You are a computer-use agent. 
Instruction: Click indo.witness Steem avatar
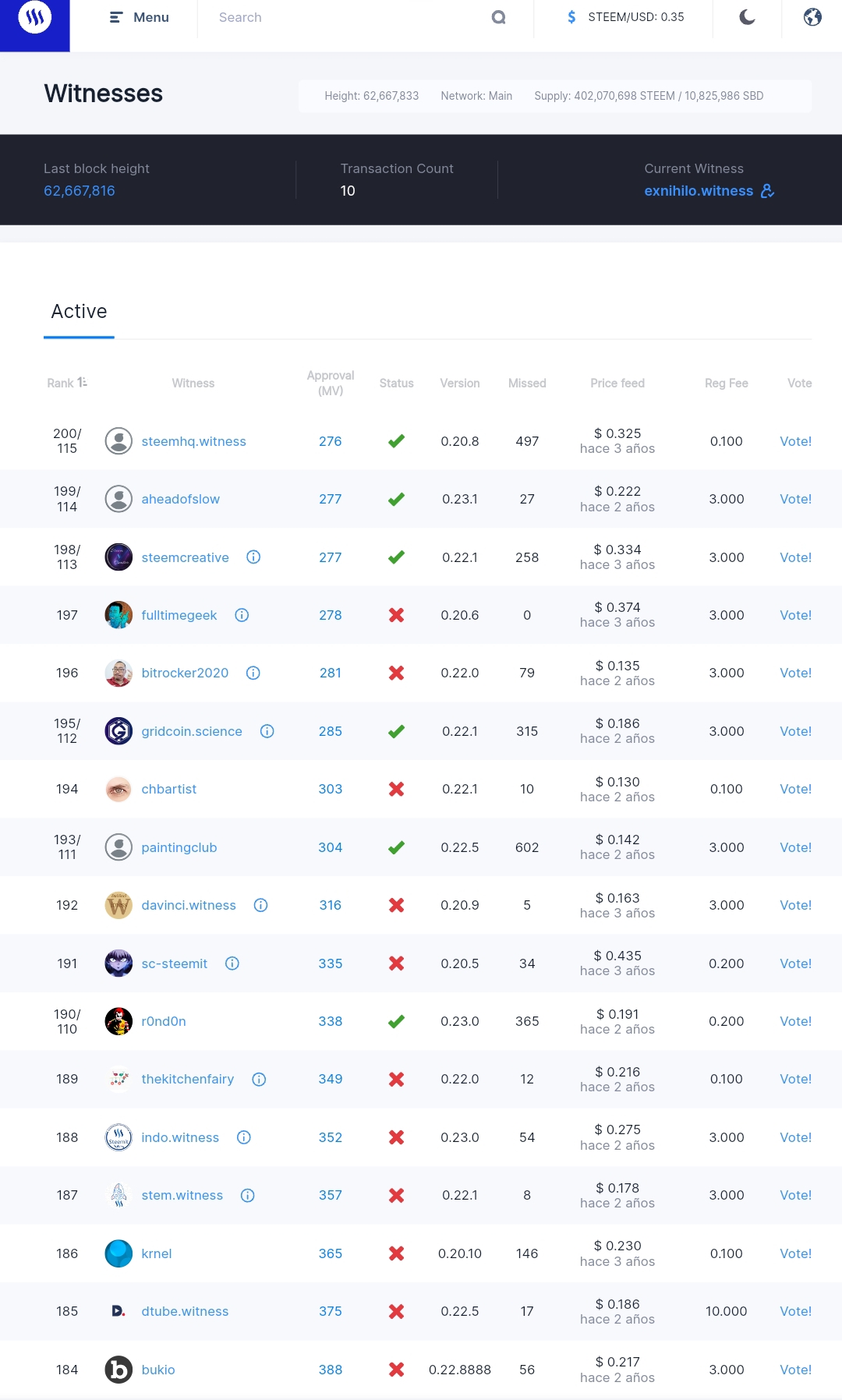coord(119,1137)
